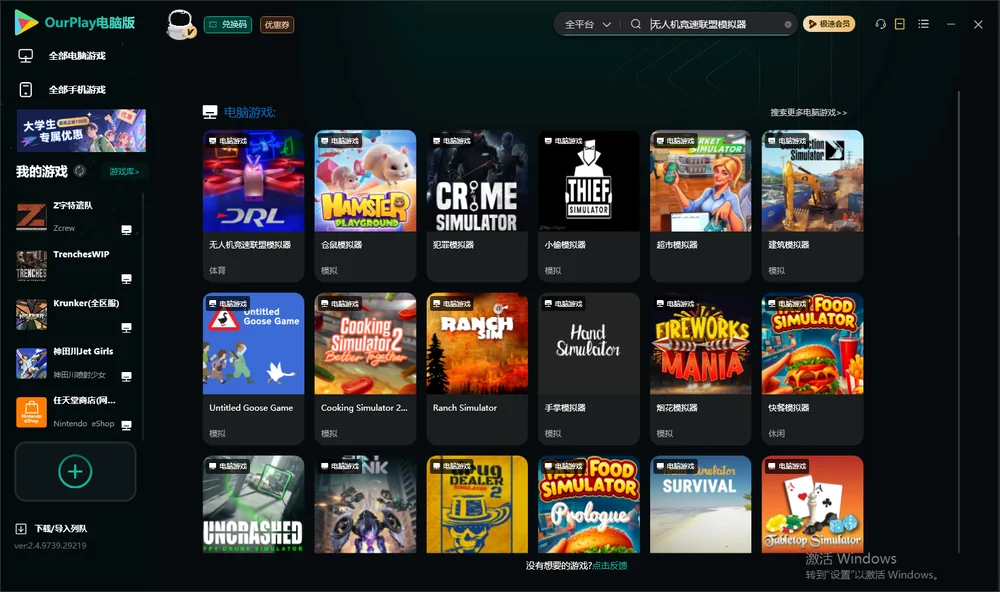Open the Tabletop Simulator card
Viewport: 1000px width, 592px height.
click(x=812, y=504)
